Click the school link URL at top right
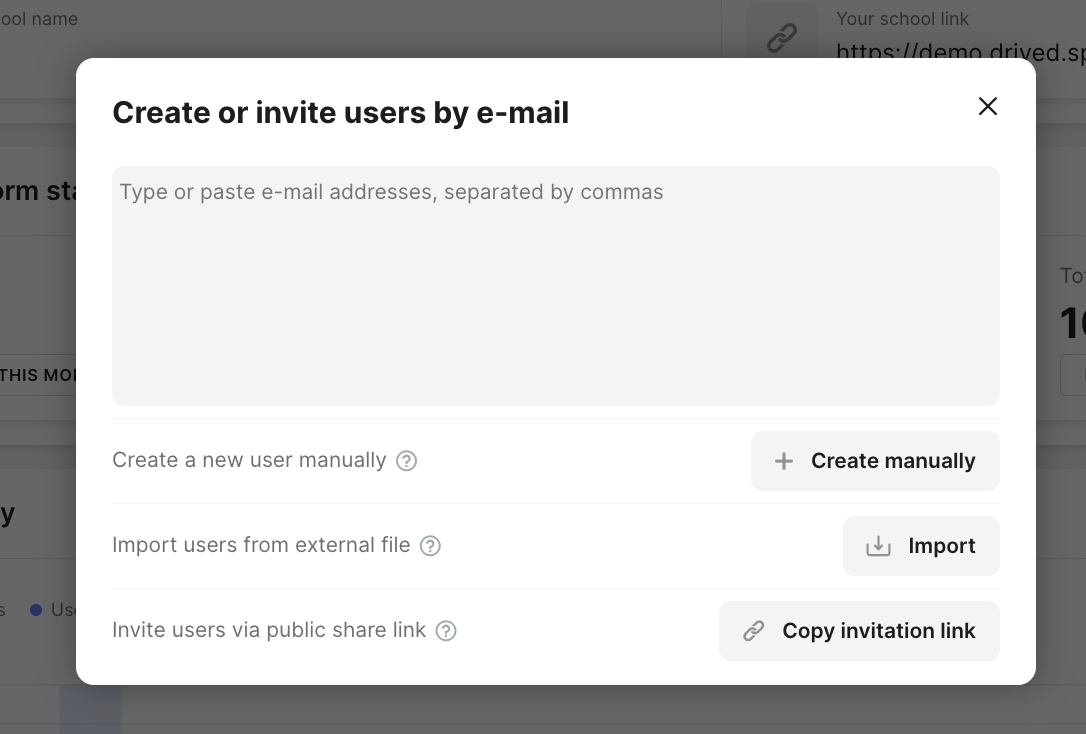This screenshot has width=1086, height=734. coord(960,52)
